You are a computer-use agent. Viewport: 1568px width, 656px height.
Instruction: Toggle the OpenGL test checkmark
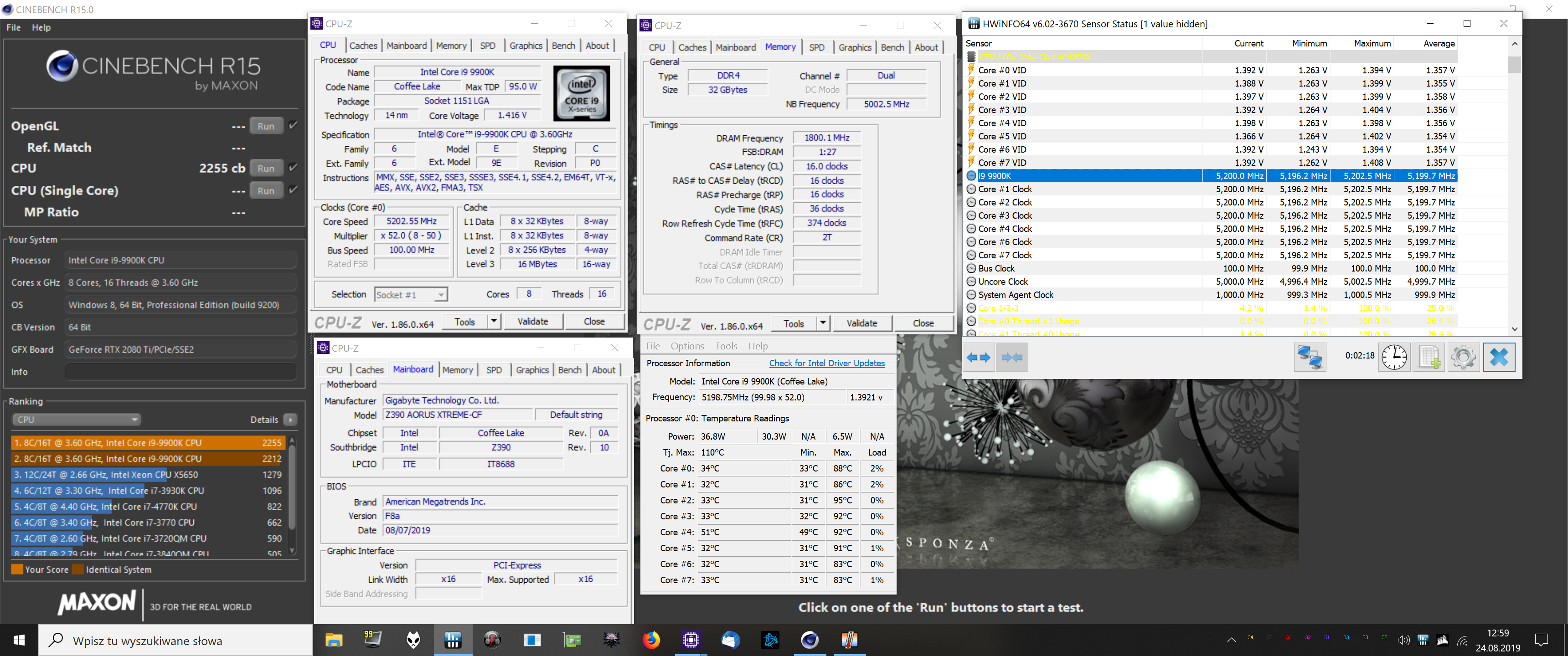pyautogui.click(x=294, y=125)
